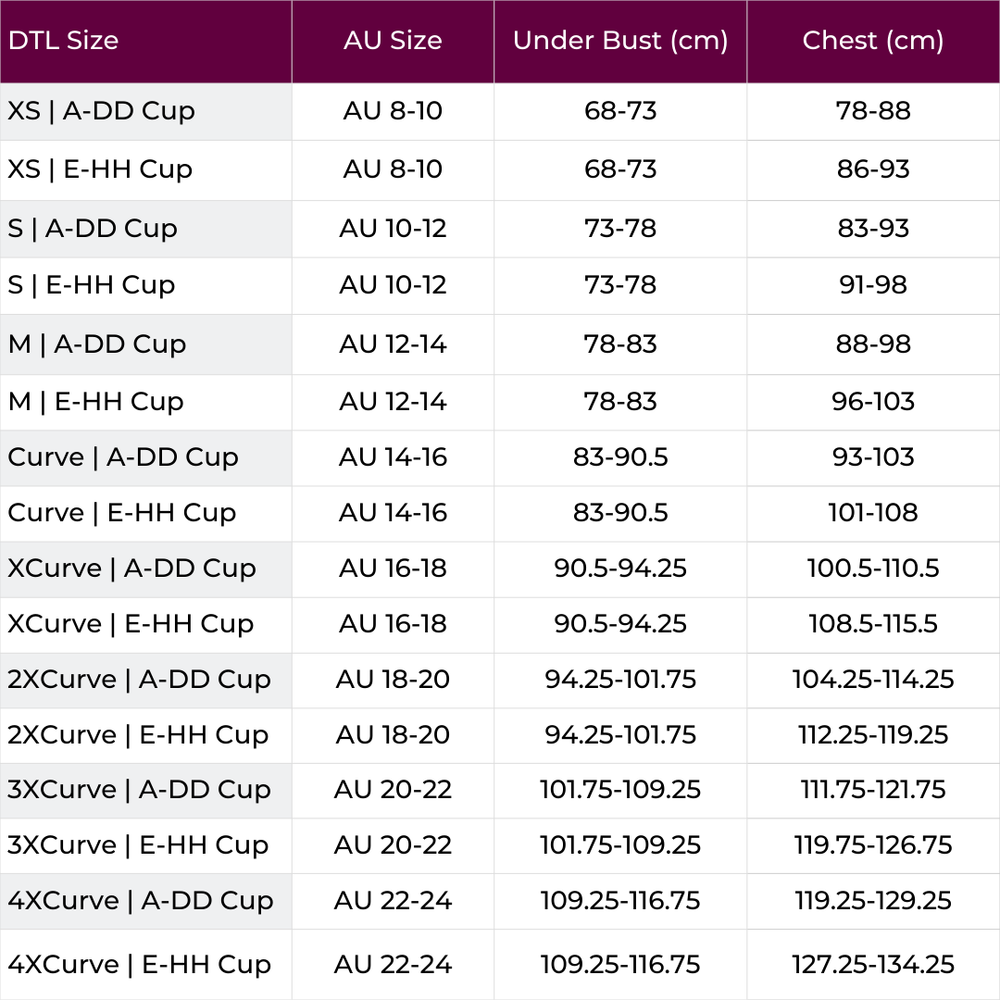
Task: Click the 4XCurve | A-DD Cup label
Action: point(140,901)
